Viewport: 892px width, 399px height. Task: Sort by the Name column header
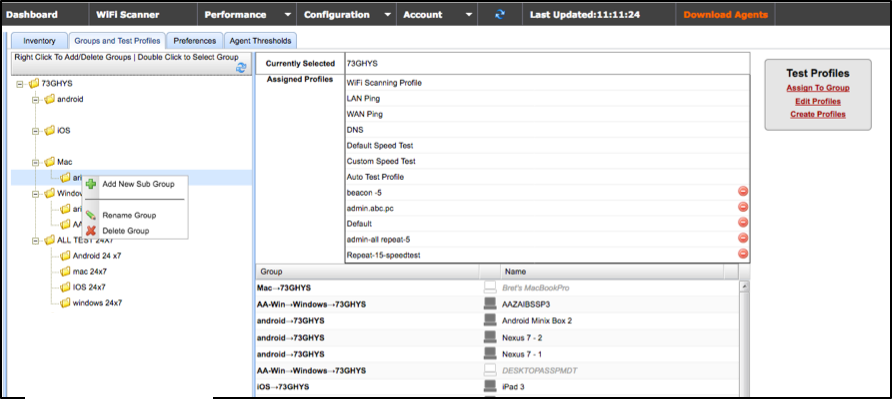pos(612,272)
